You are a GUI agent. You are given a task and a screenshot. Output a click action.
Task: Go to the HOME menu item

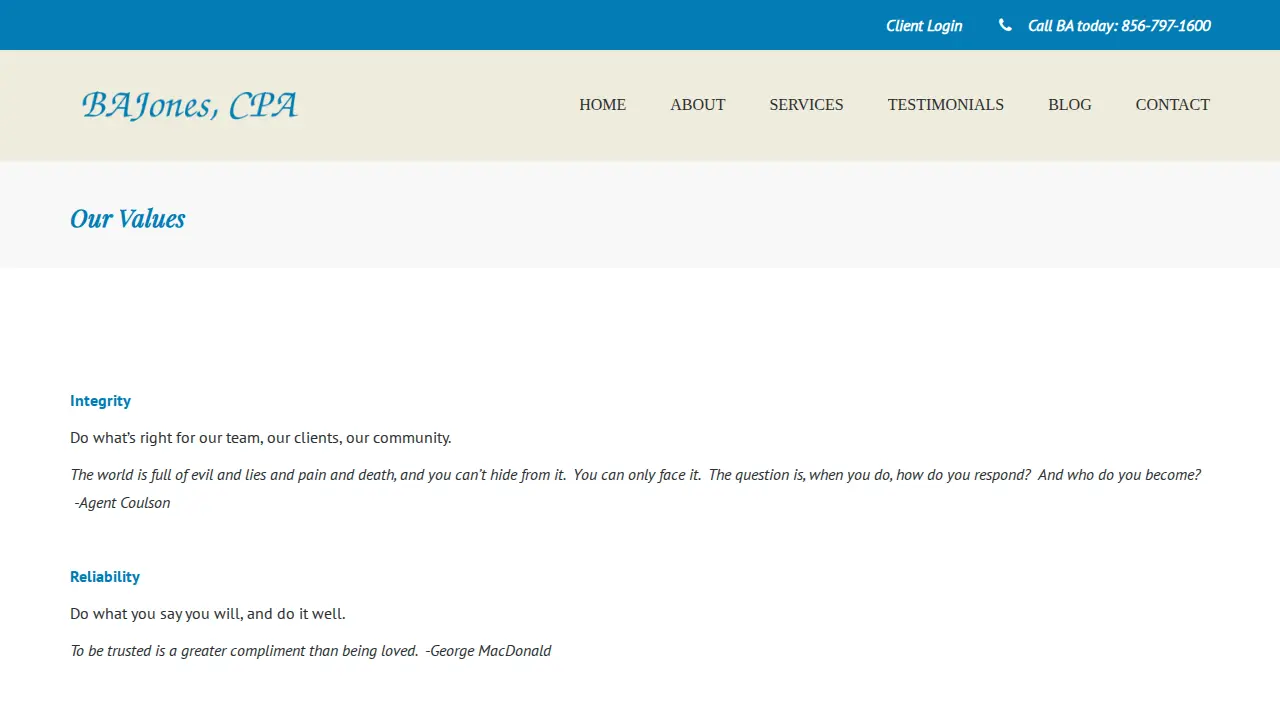[x=602, y=104]
